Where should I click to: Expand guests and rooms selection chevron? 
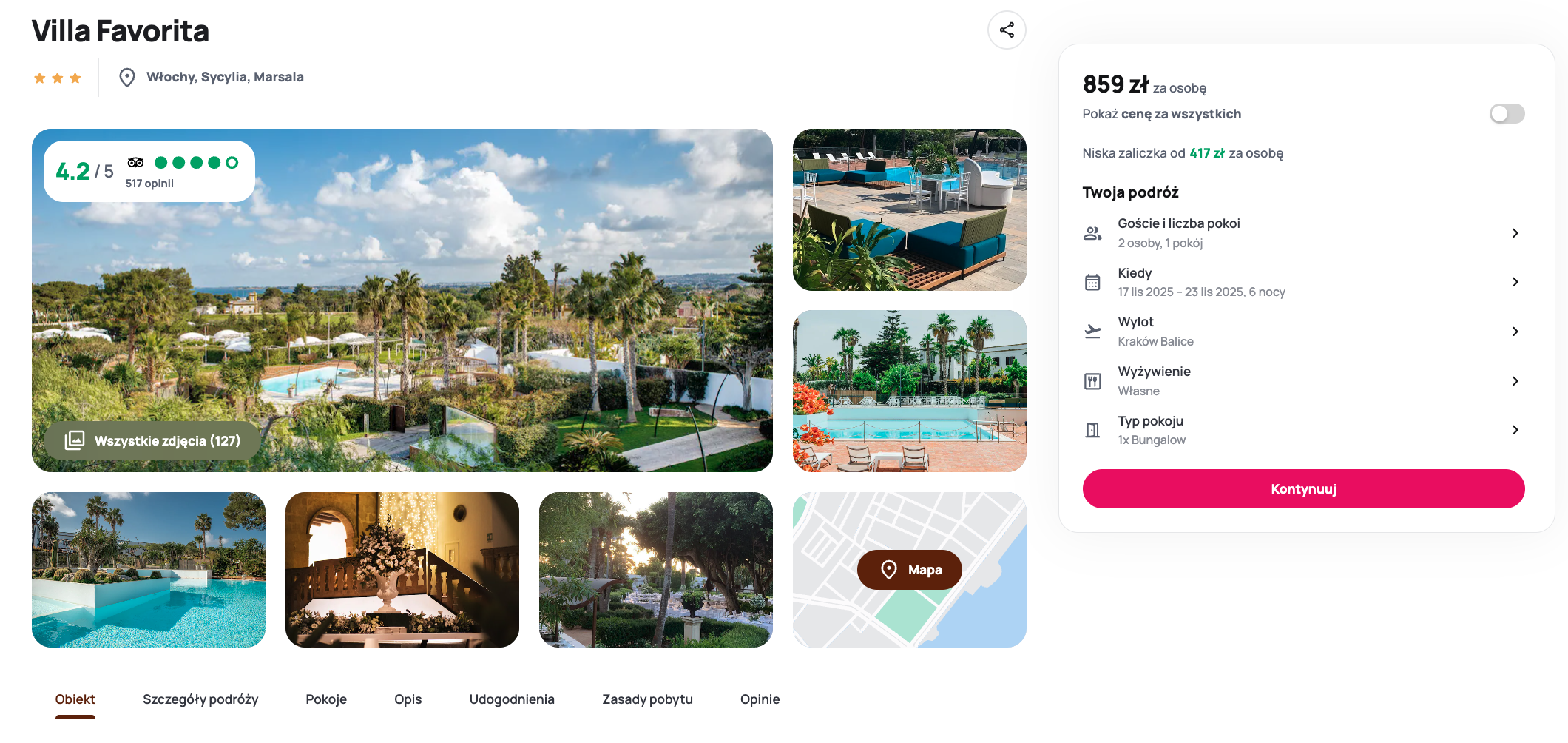1515,233
